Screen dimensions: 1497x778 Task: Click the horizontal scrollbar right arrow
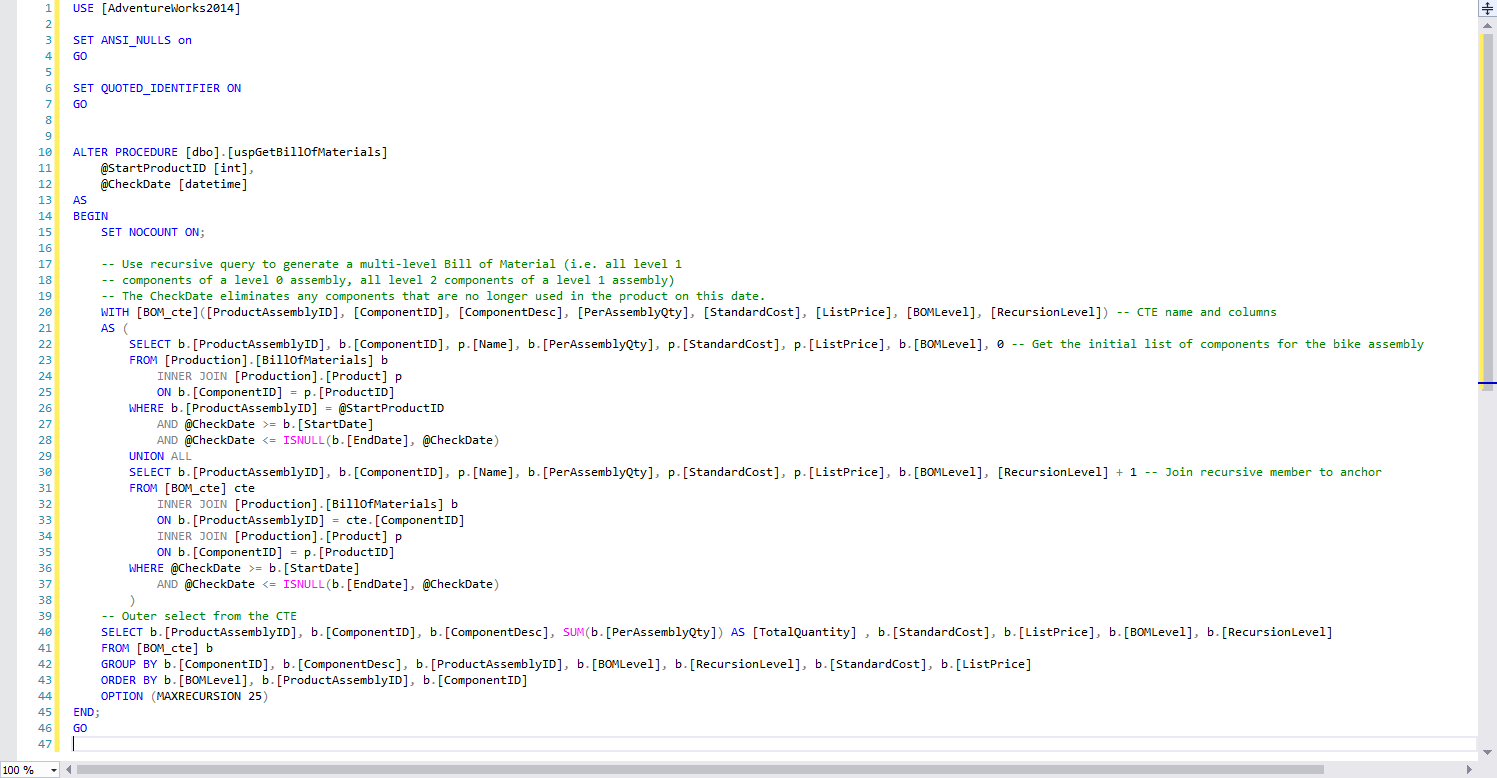click(x=1469, y=769)
